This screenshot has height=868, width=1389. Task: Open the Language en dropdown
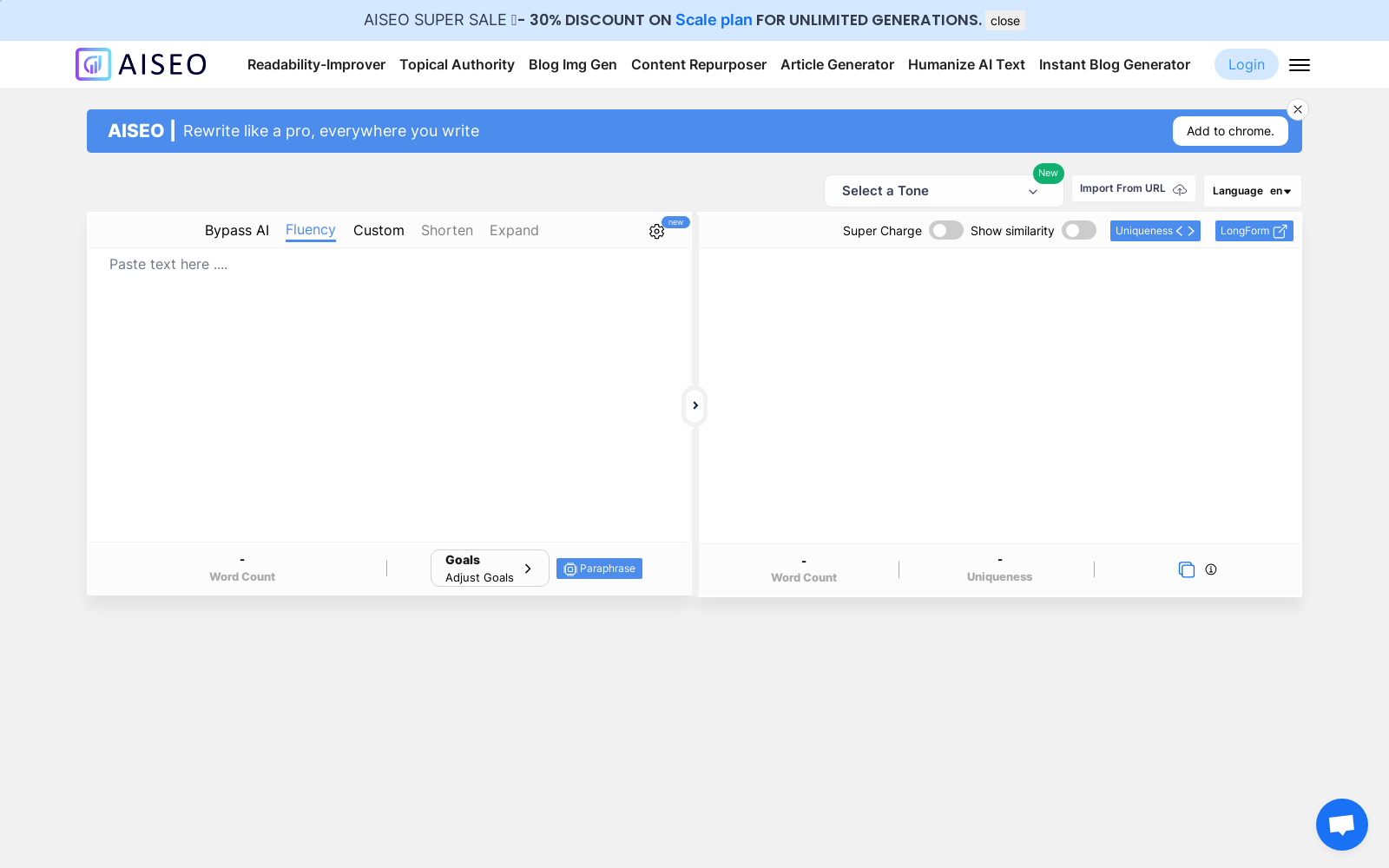[1252, 191]
